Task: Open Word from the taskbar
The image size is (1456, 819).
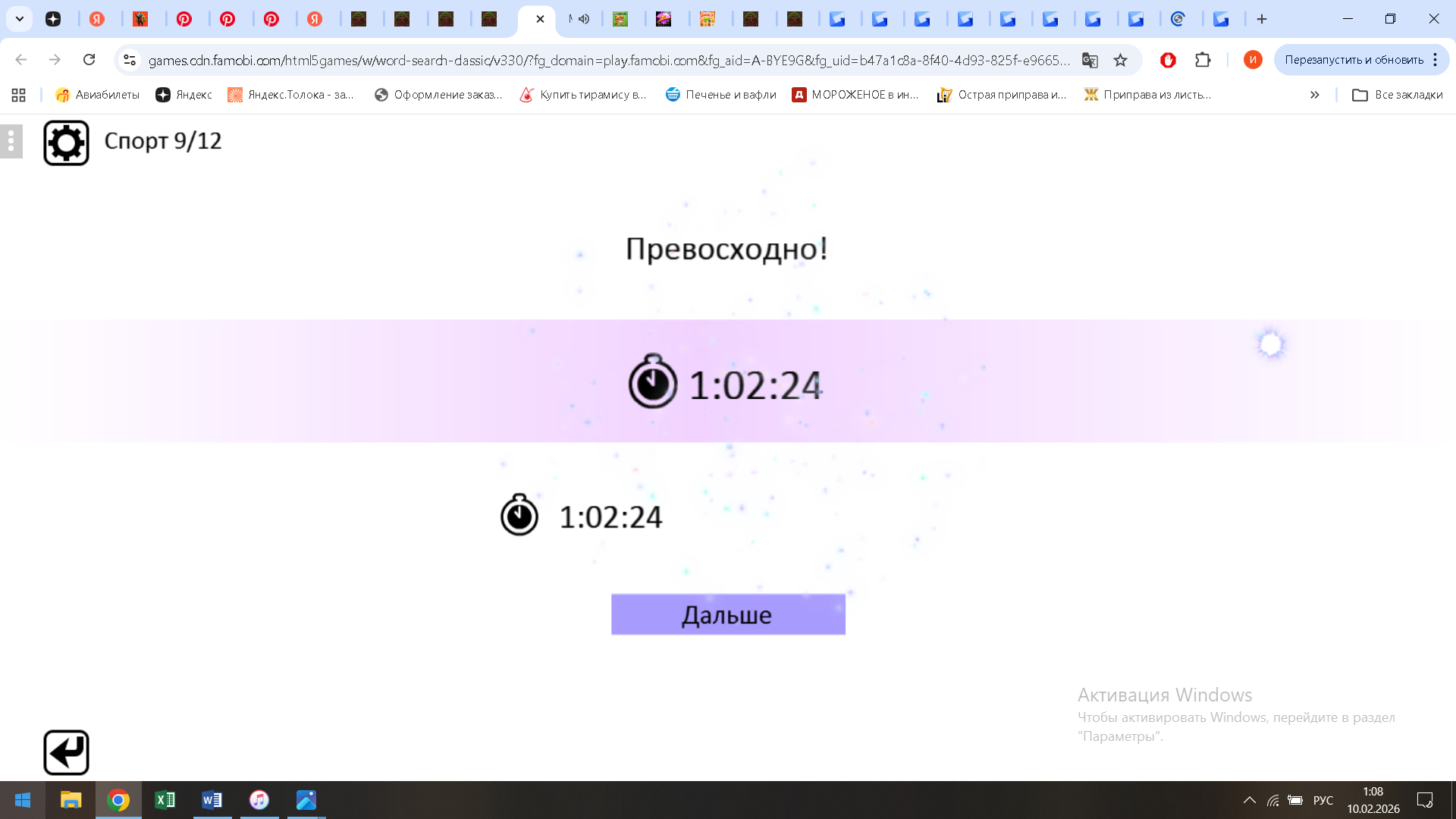Action: (x=212, y=800)
